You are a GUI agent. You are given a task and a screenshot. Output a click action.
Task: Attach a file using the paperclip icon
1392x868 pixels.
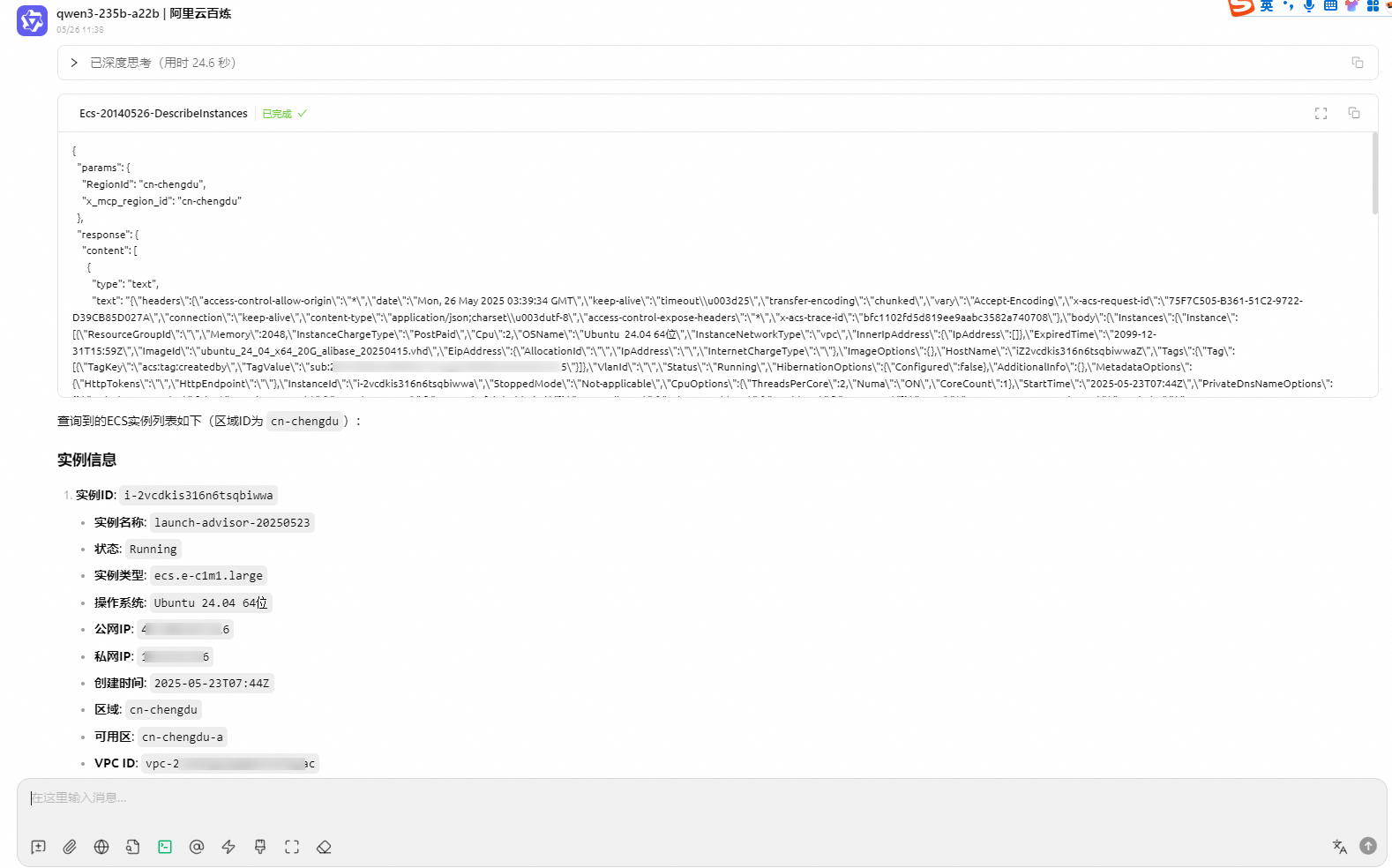pos(70,847)
